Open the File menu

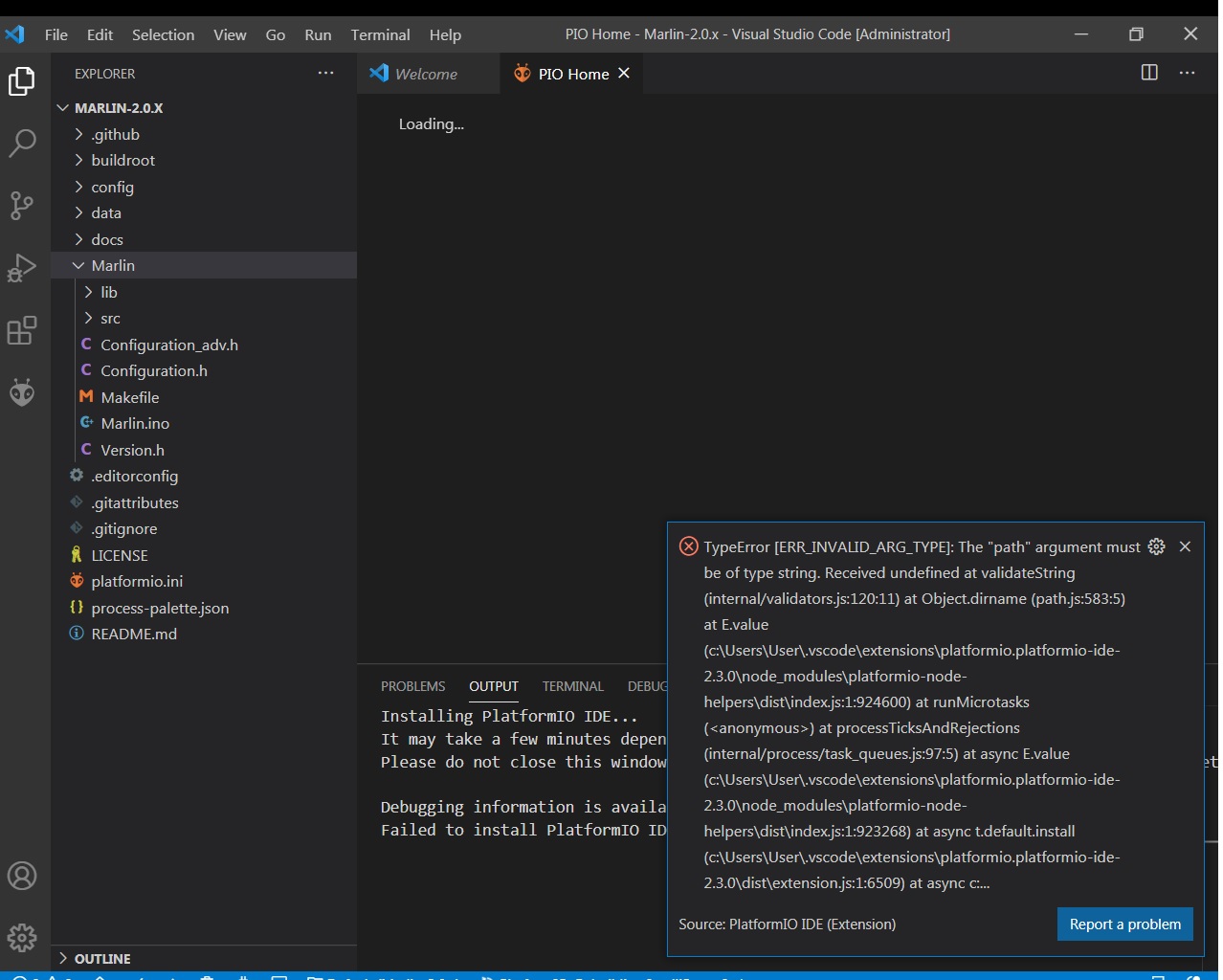point(56,34)
